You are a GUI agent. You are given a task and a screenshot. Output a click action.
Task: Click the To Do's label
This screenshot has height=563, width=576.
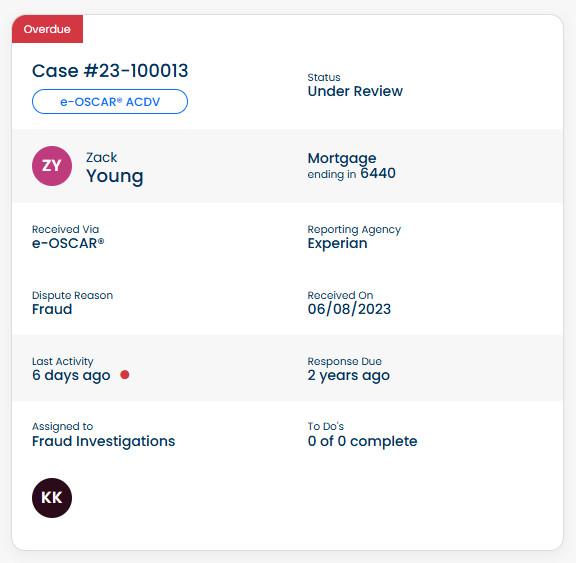[325, 426]
